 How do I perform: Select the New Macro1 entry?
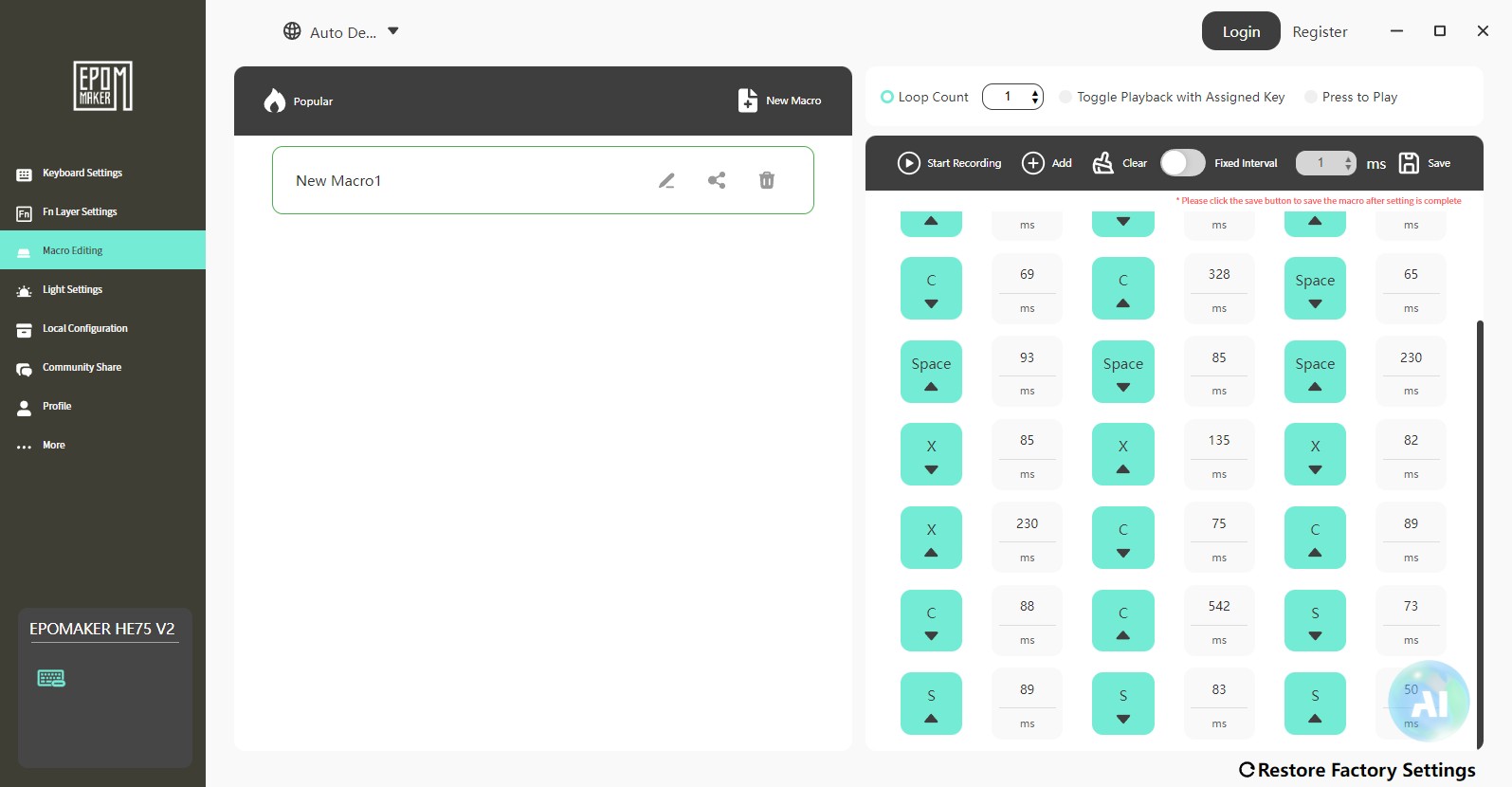pos(543,180)
